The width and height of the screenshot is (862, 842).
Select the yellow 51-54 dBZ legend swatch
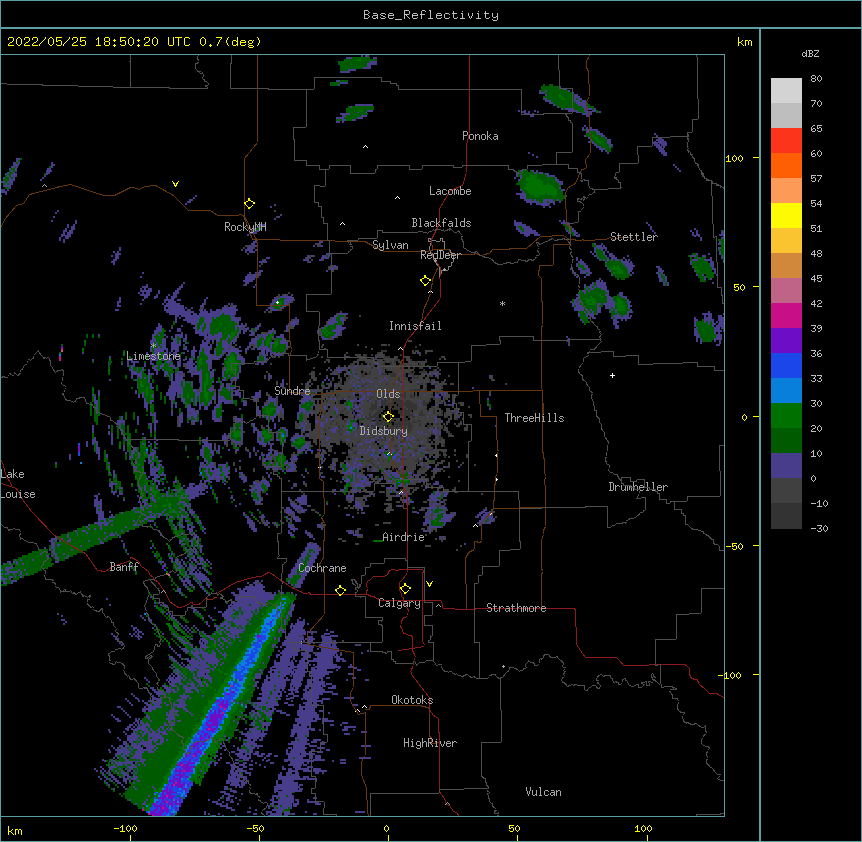pos(786,215)
